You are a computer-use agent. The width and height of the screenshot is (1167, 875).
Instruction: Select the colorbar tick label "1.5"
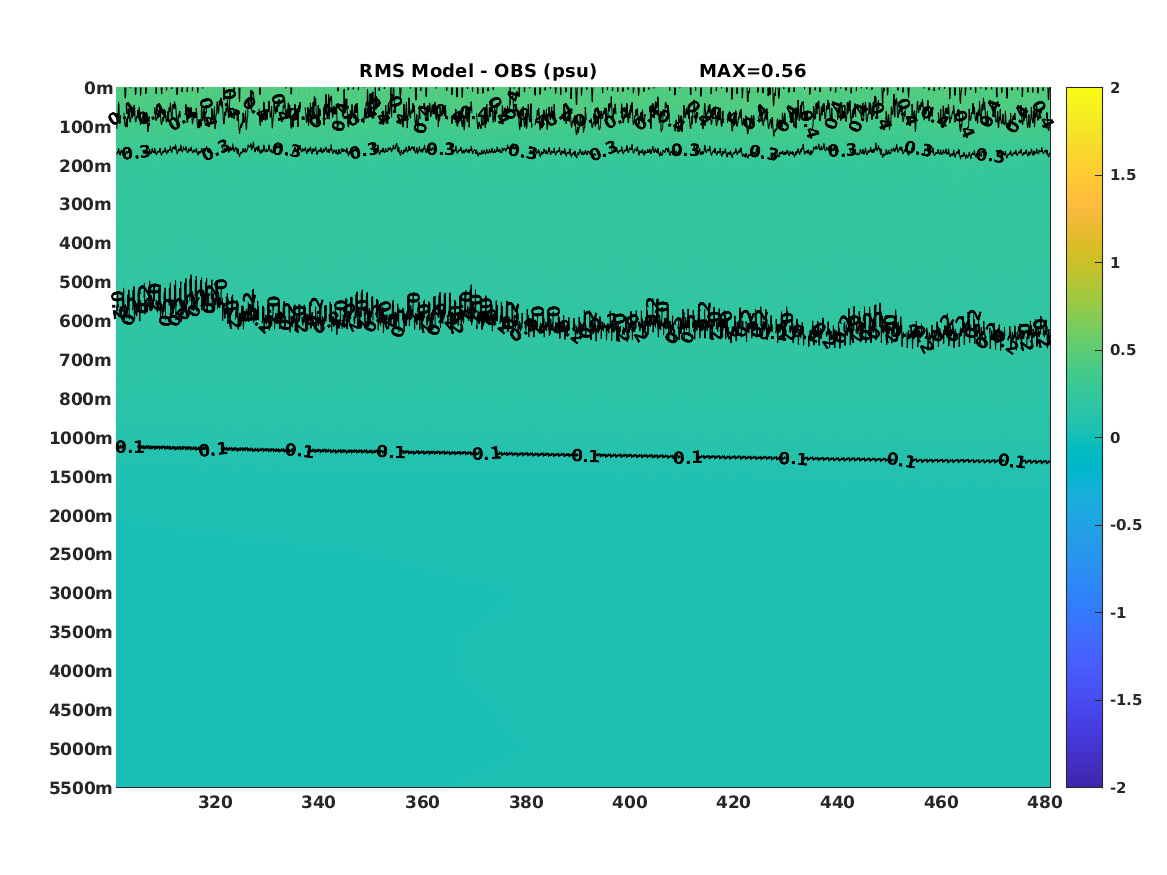coord(1123,175)
